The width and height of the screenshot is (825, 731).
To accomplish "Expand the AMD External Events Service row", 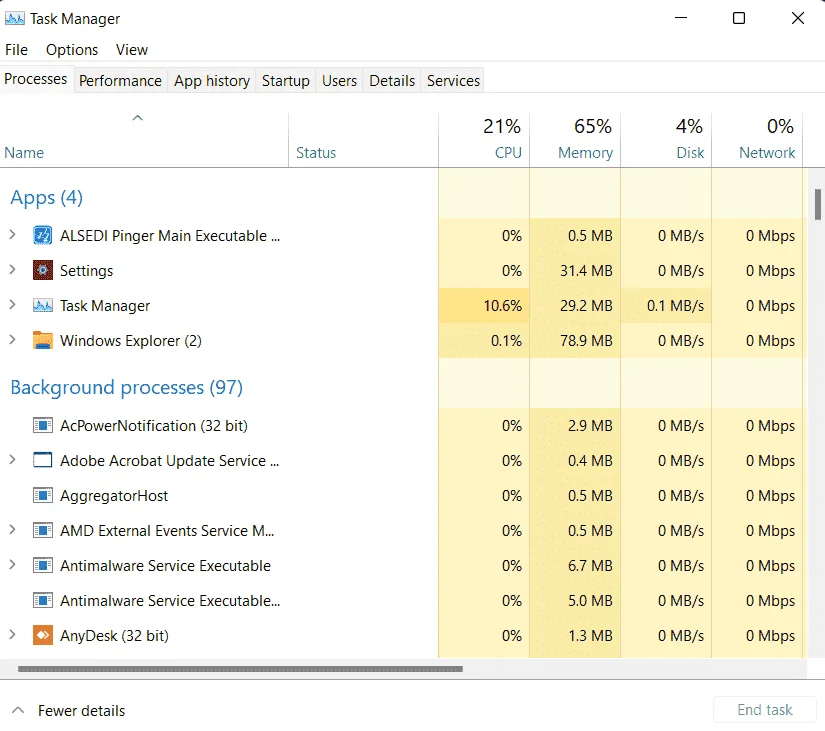I will [x=13, y=529].
